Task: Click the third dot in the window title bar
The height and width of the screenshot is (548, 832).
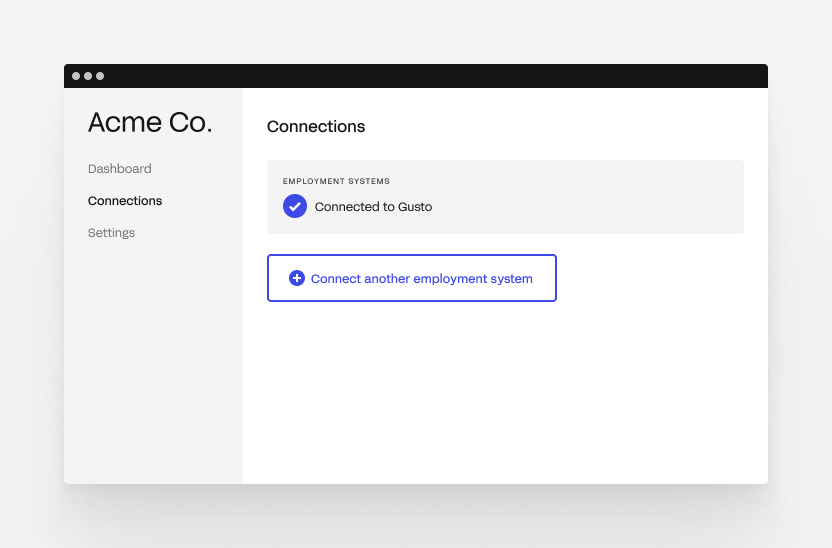Action: point(100,76)
